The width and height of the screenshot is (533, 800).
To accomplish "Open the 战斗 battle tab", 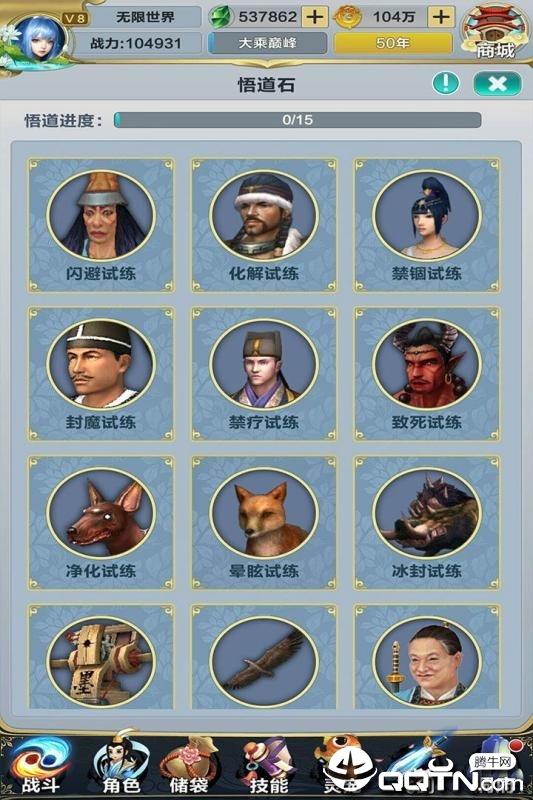I will coord(40,766).
